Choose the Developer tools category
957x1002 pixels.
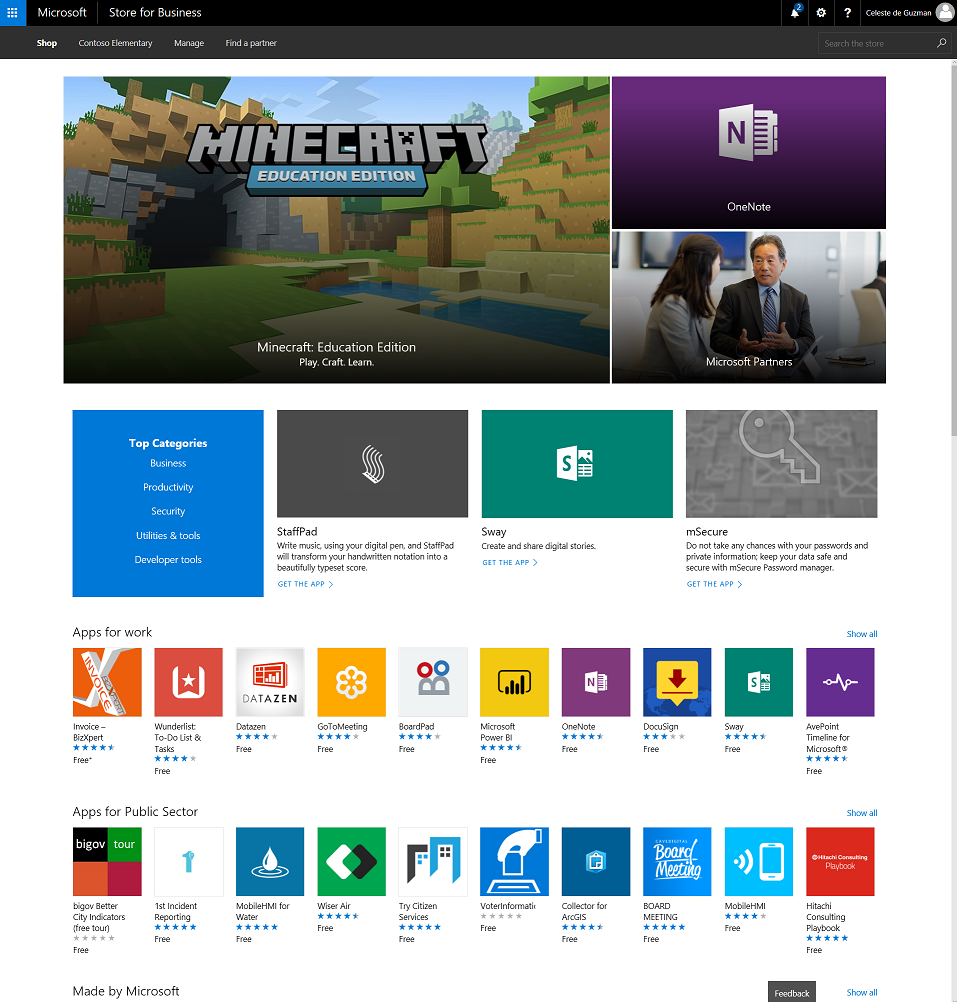[x=168, y=560]
